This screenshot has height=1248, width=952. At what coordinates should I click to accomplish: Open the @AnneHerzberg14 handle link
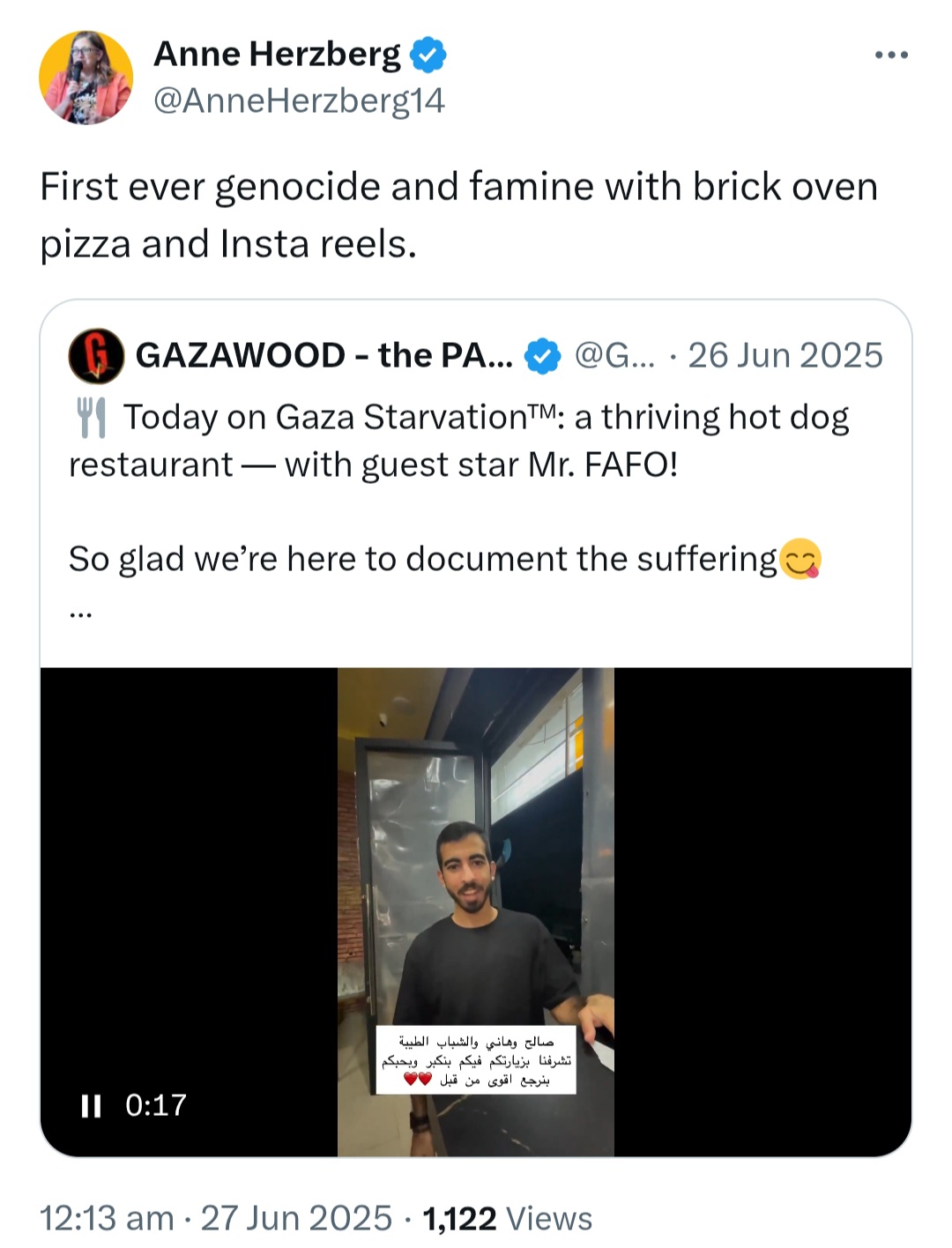299,100
